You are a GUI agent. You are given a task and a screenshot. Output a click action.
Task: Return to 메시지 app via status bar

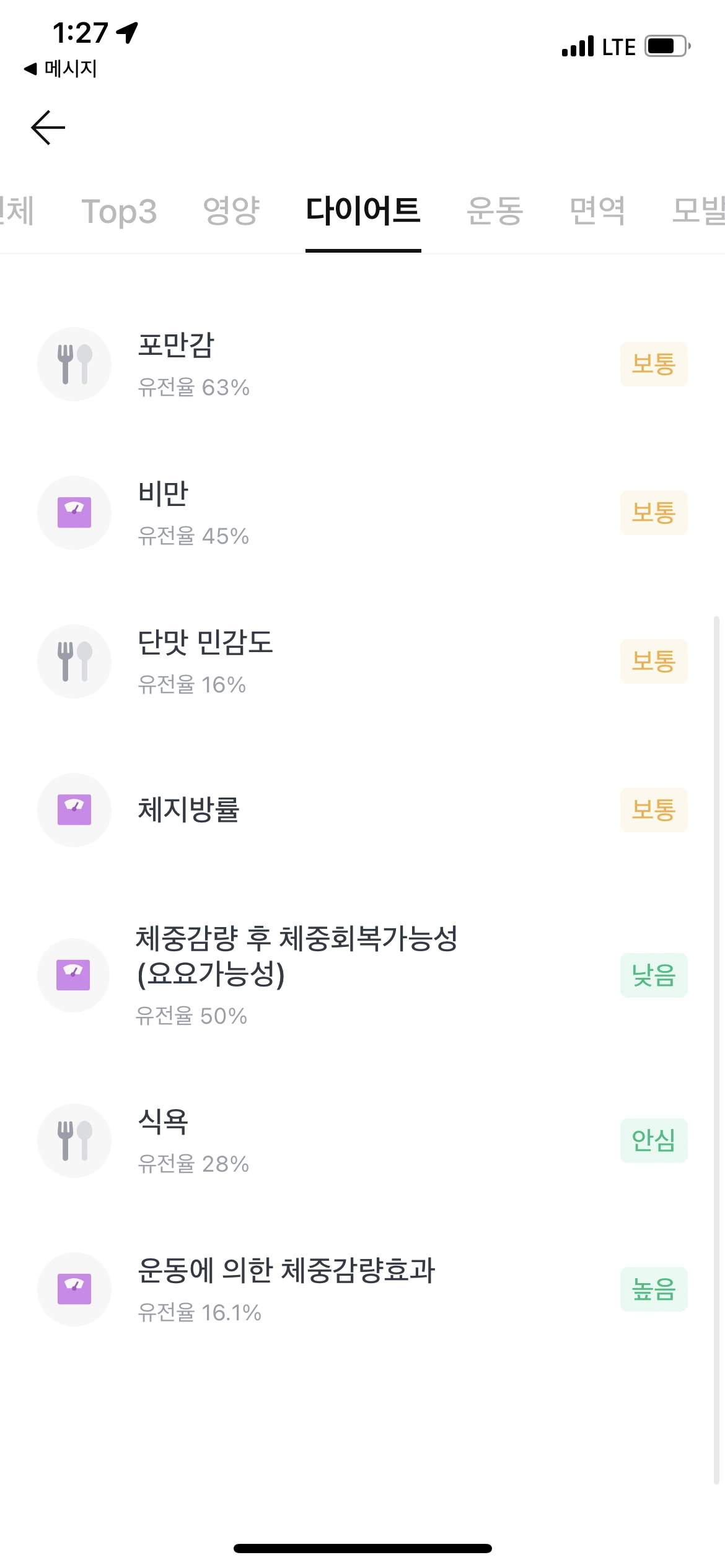click(x=61, y=69)
